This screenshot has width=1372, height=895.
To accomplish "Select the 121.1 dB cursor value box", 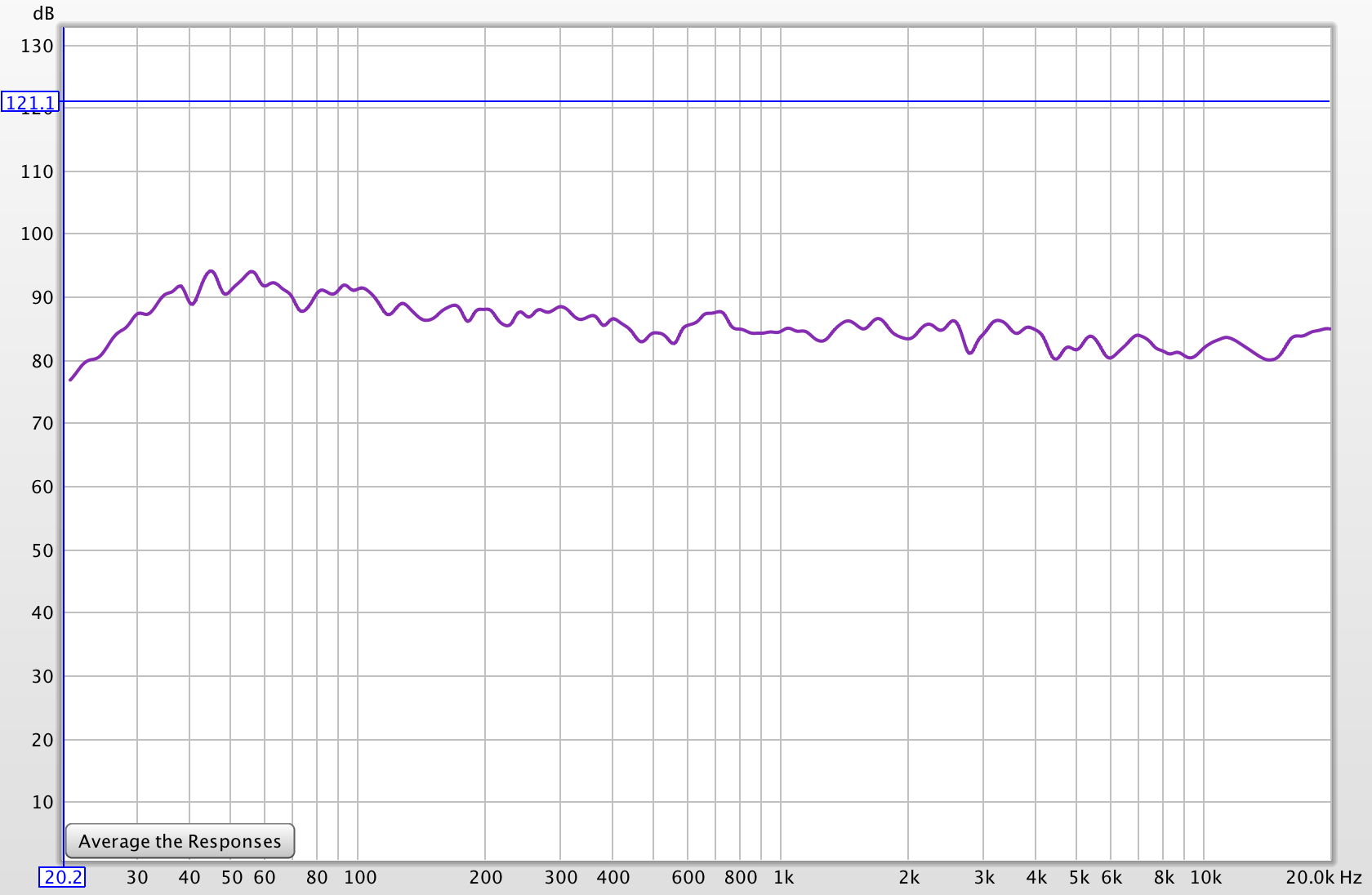I will tap(31, 102).
